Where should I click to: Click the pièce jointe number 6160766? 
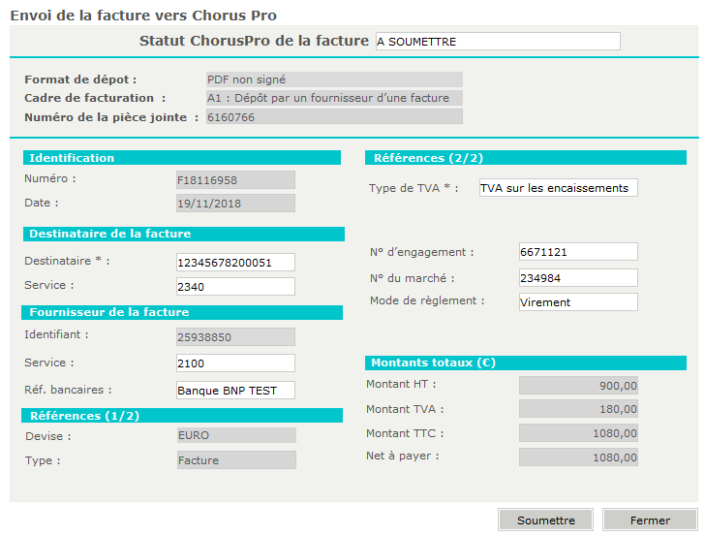pyautogui.click(x=334, y=116)
